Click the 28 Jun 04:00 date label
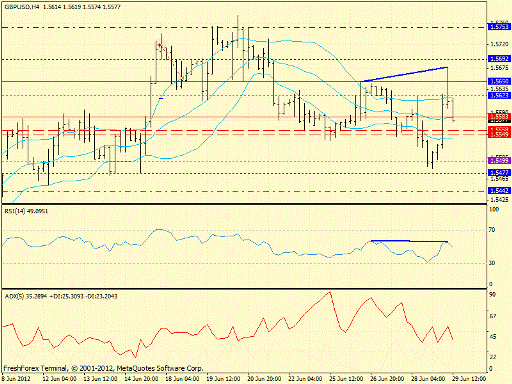Viewport: 512px width, 384px height. pos(428,379)
